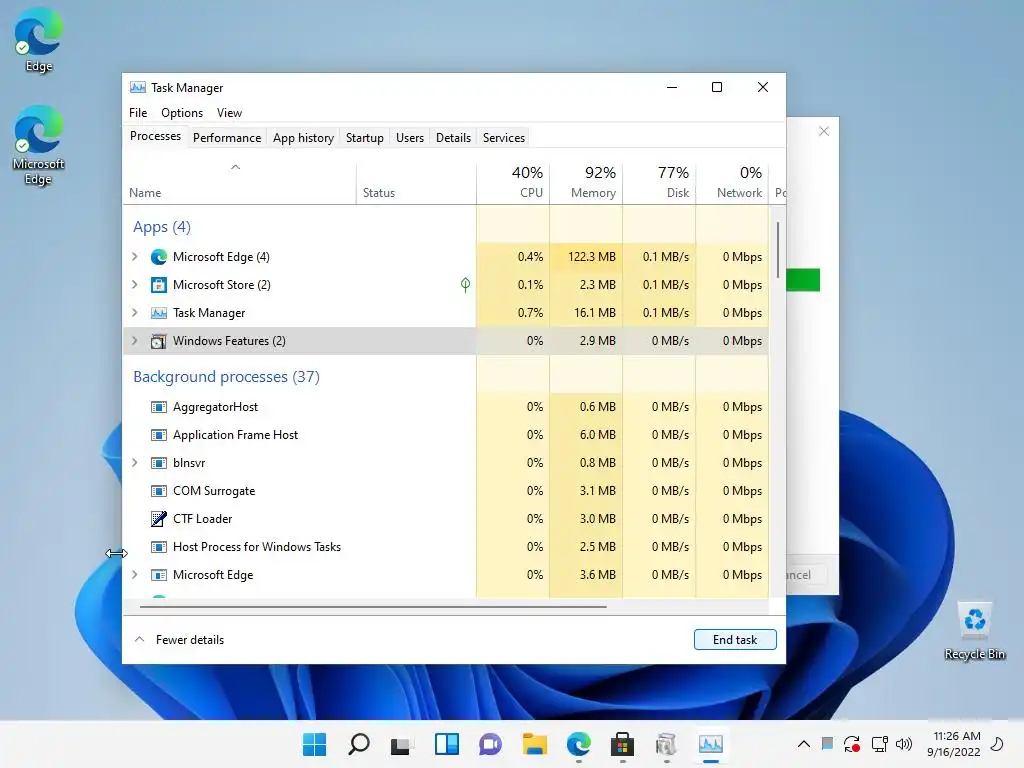The image size is (1024, 768).
Task: Click the sort arrow above Name column
Action: click(x=236, y=167)
